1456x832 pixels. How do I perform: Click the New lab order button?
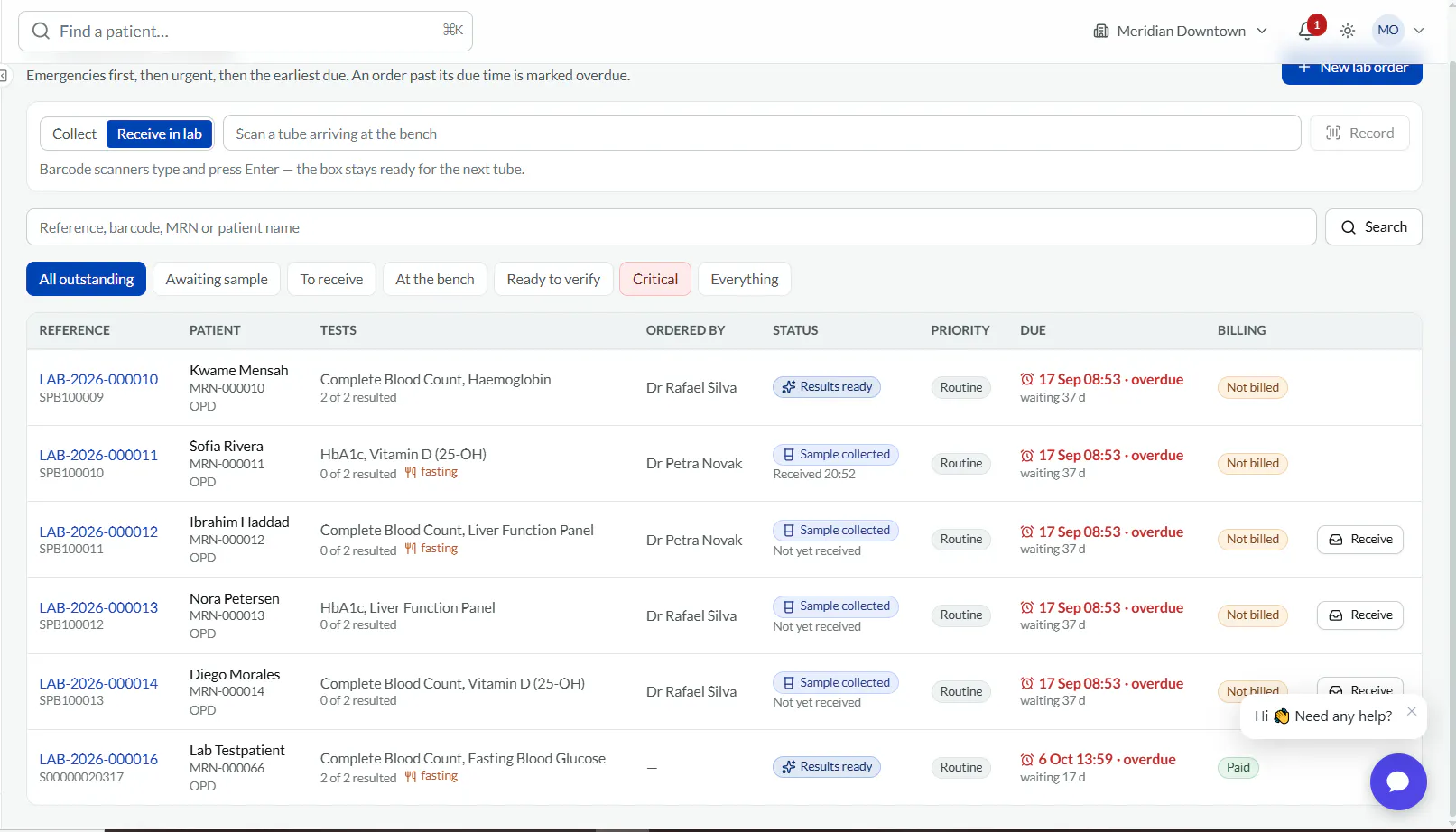tap(1351, 69)
